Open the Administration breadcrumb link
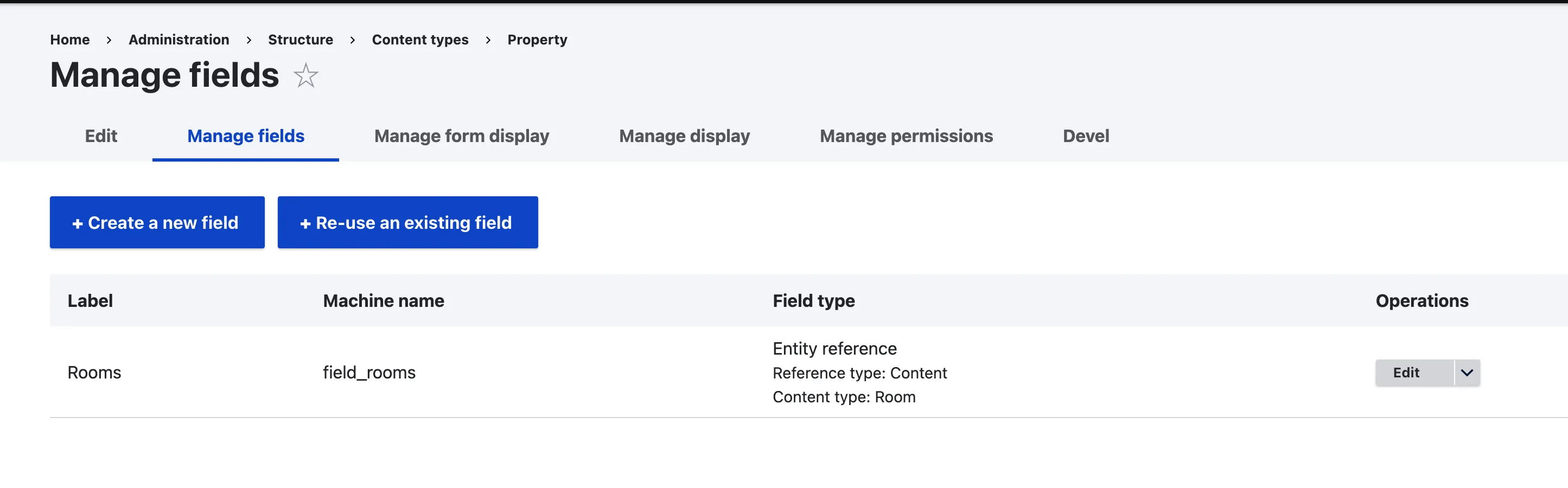Viewport: 1568px width, 488px height. (x=179, y=40)
